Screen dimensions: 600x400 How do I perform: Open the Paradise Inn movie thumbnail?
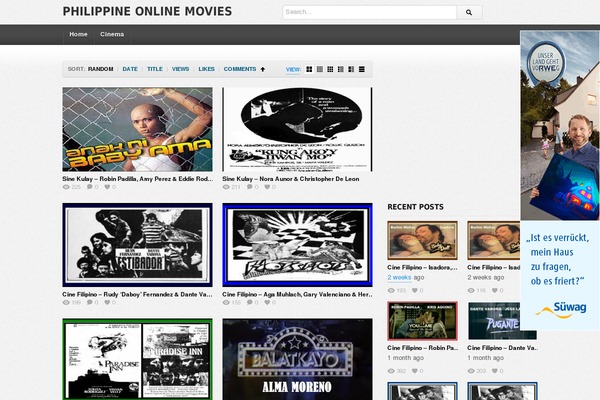137,359
